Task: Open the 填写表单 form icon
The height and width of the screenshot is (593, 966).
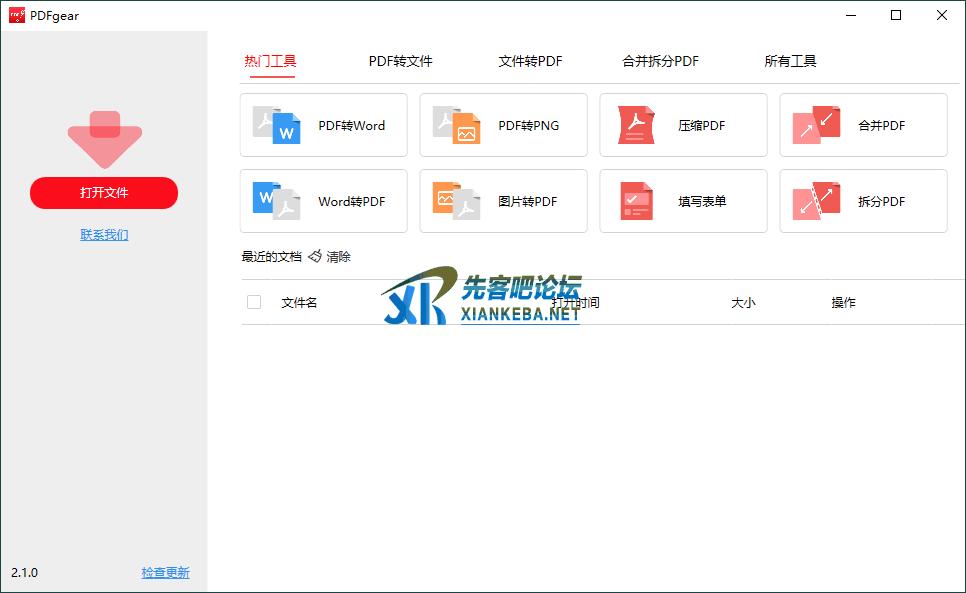Action: pyautogui.click(x=636, y=201)
